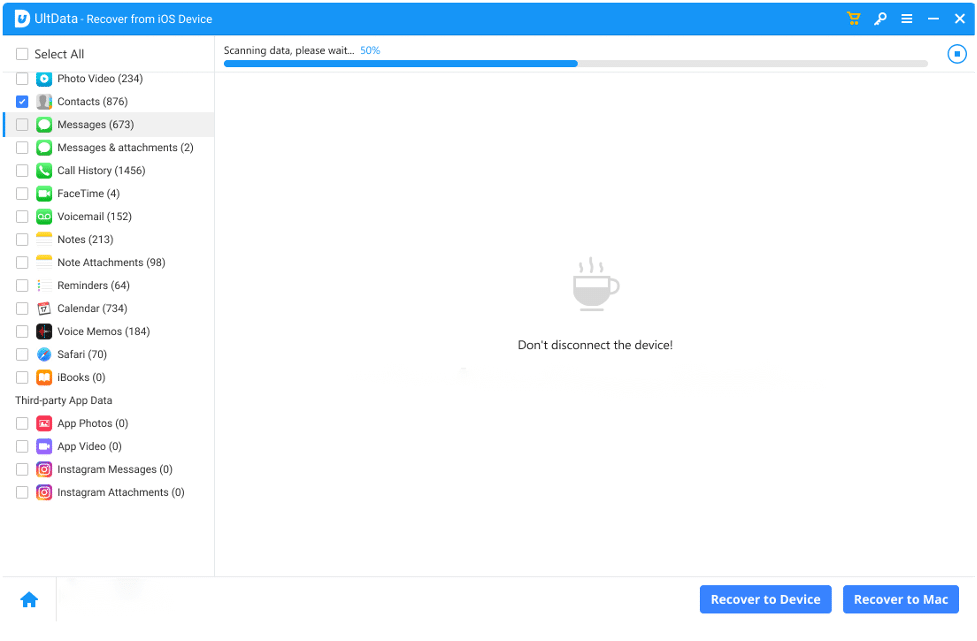
Task: Click the UltData logo in title bar
Action: (x=22, y=19)
